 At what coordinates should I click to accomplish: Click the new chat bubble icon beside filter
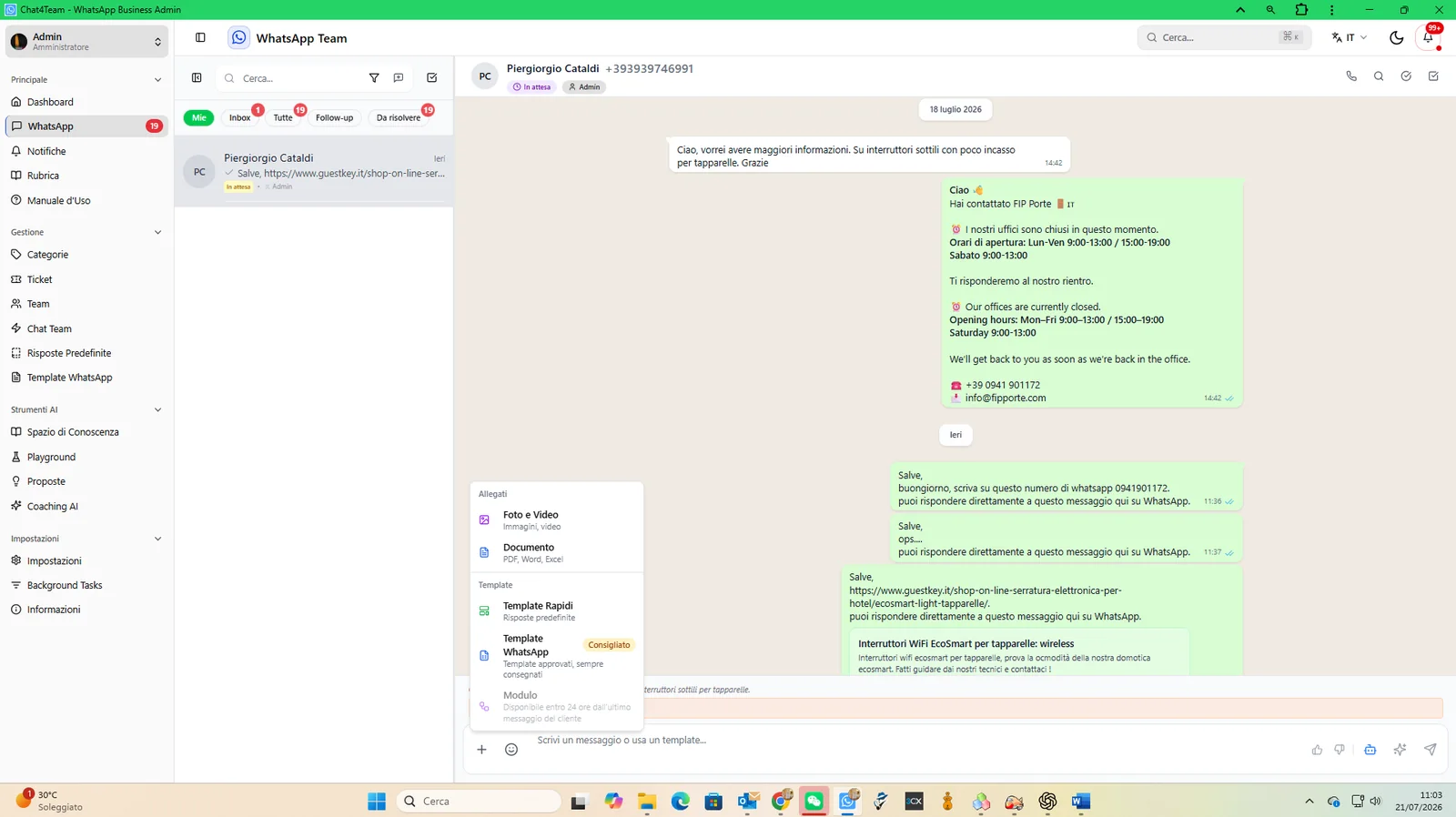[399, 78]
